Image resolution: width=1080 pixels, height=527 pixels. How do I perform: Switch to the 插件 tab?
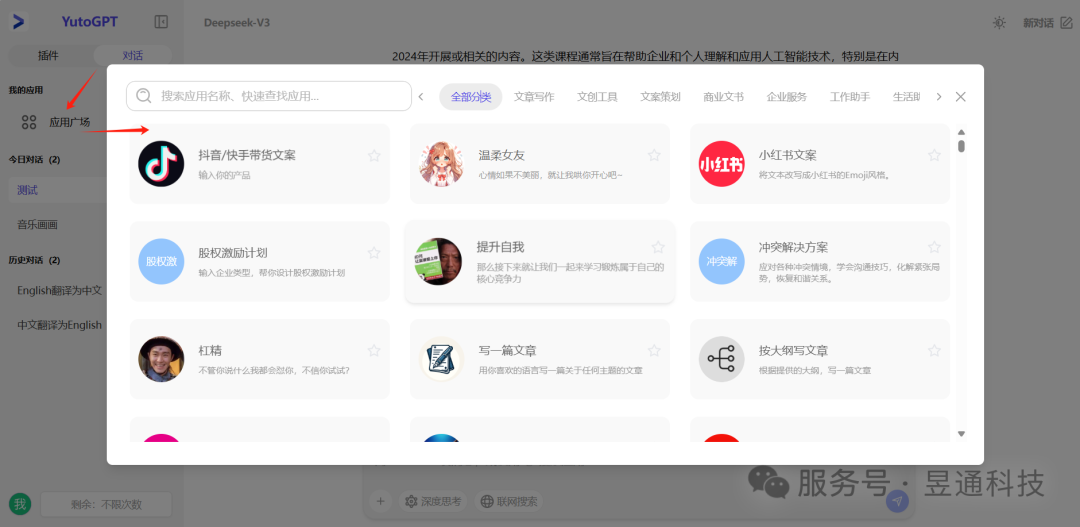click(48, 56)
